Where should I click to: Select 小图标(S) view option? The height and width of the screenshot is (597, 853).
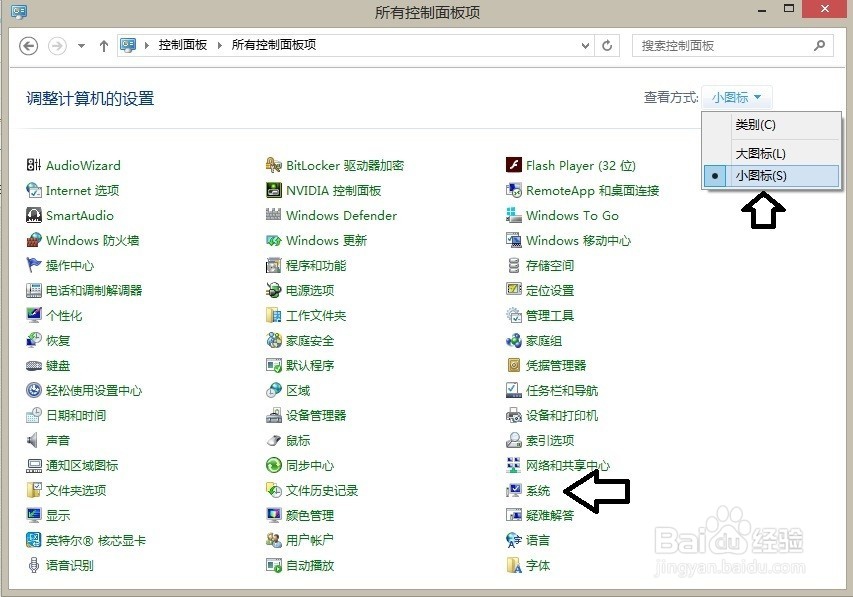point(771,176)
